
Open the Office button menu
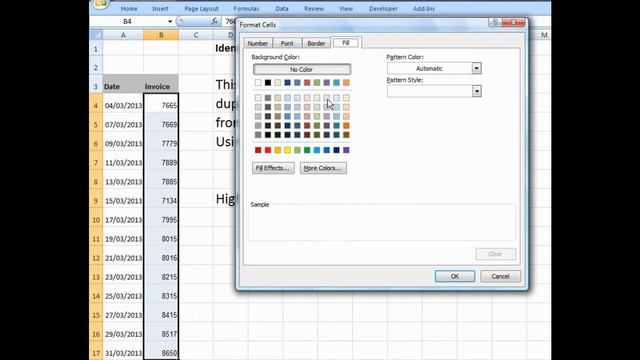pyautogui.click(x=100, y=4)
